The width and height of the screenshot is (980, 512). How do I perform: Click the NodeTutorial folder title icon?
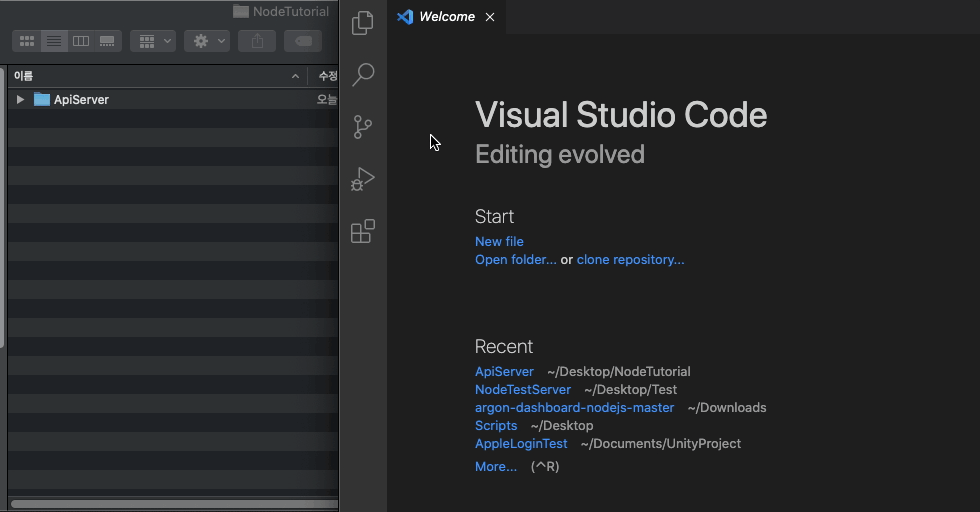(x=241, y=11)
